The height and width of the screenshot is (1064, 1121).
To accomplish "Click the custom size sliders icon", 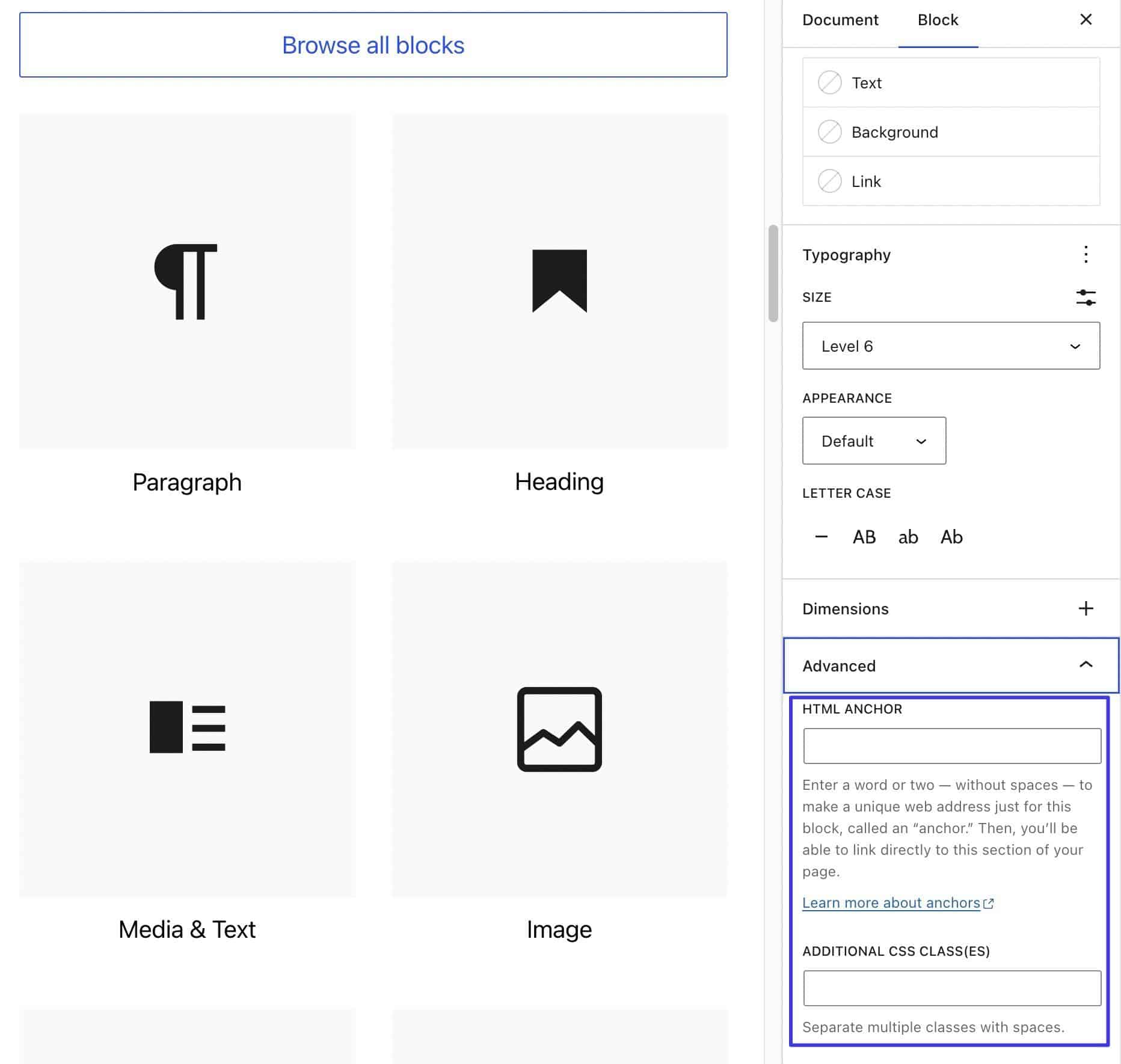I will (1086, 298).
